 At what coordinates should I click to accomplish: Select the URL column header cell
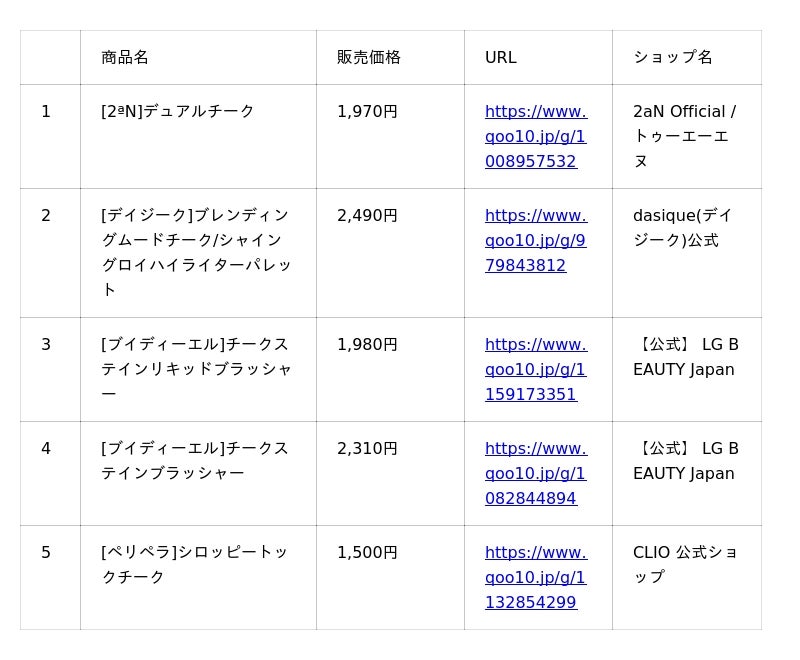501,57
